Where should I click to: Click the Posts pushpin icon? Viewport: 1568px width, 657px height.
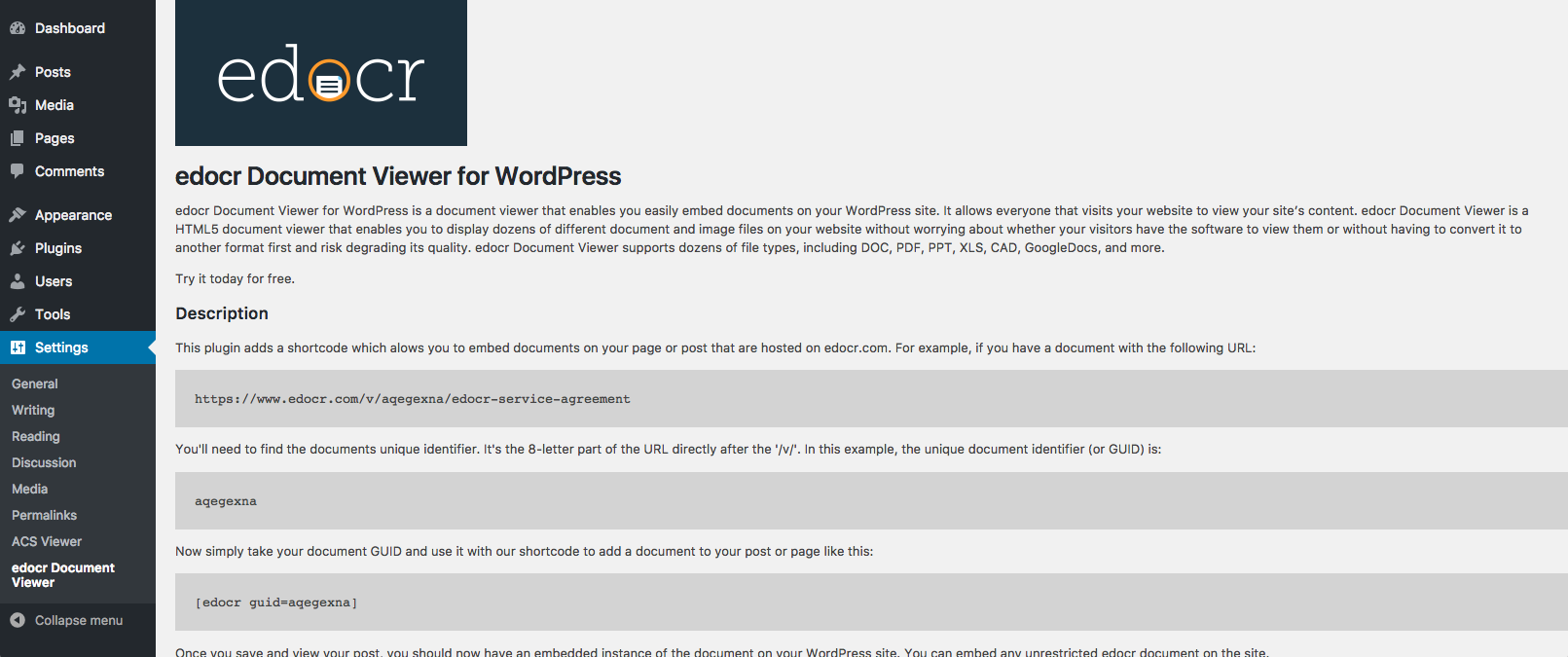point(18,72)
